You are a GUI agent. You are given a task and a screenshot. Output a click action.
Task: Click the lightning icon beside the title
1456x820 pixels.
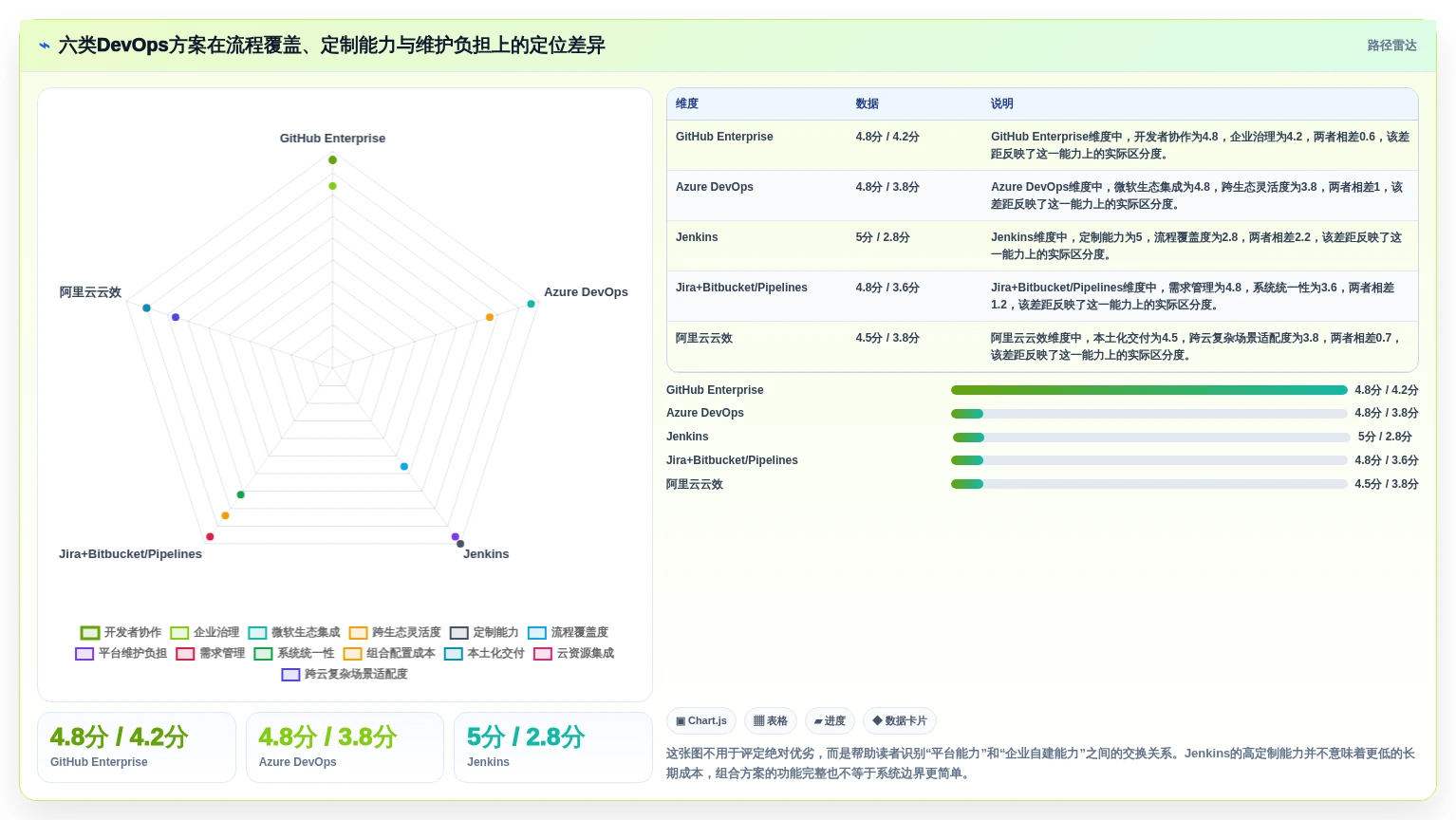[44, 46]
